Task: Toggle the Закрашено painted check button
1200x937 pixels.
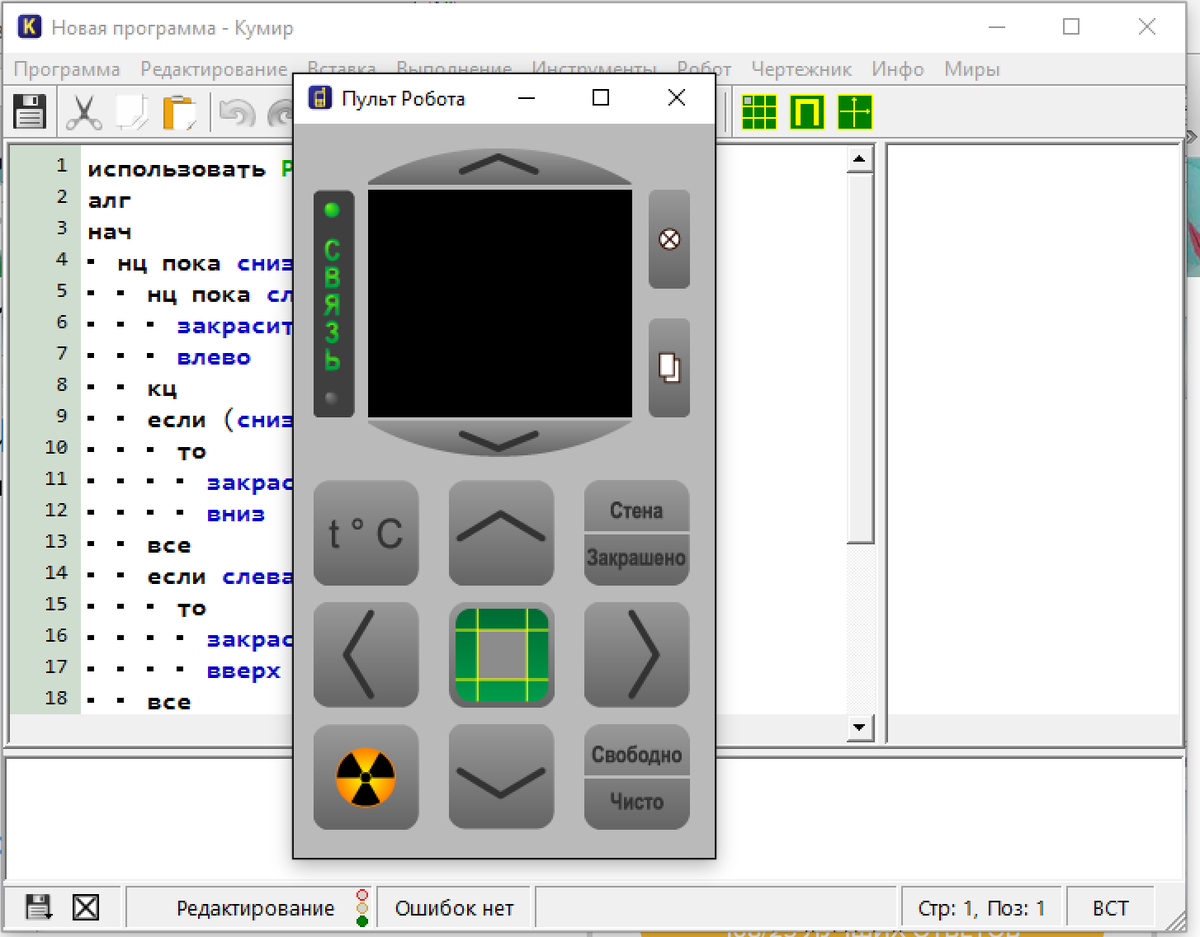Action: pyautogui.click(x=636, y=557)
